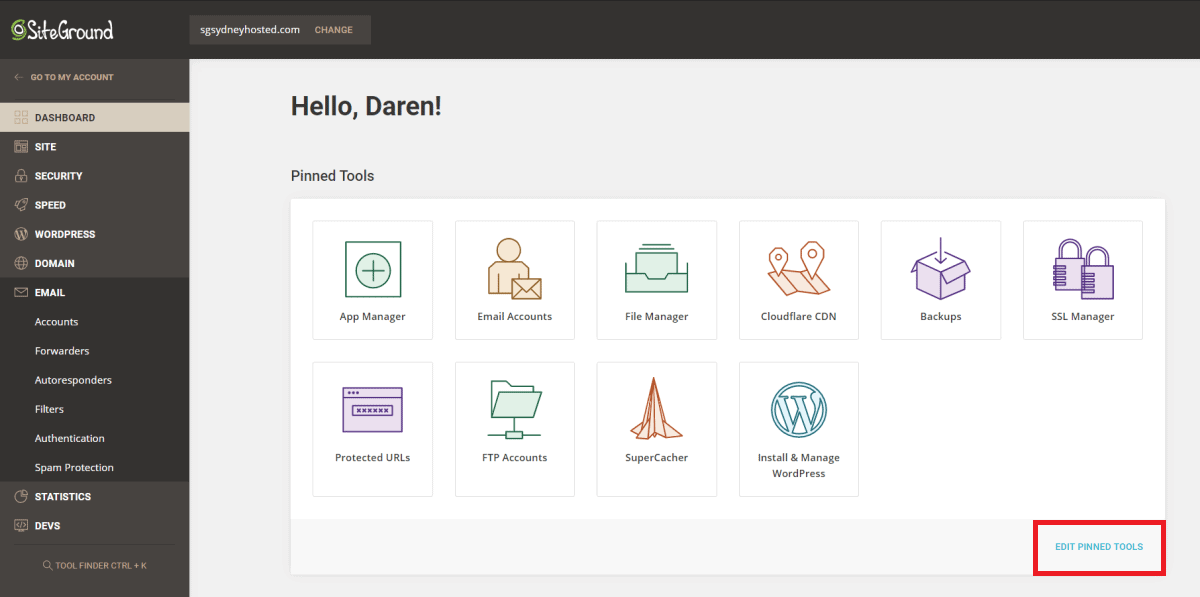Click the Cloudflare CDN label

[799, 316]
